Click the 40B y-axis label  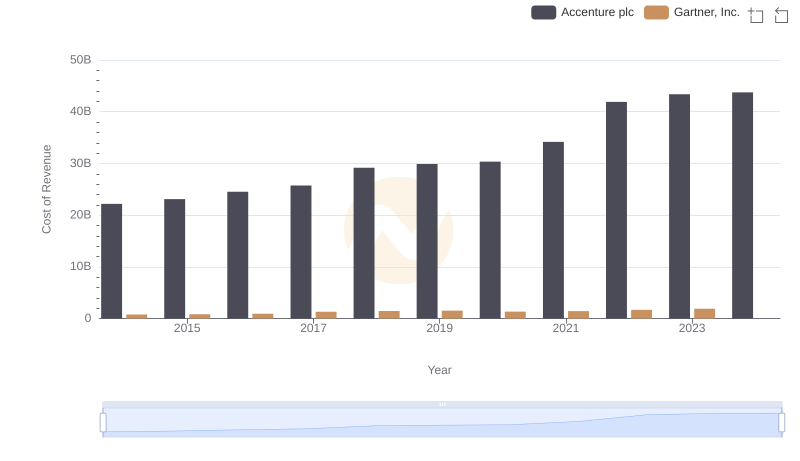tap(81, 111)
